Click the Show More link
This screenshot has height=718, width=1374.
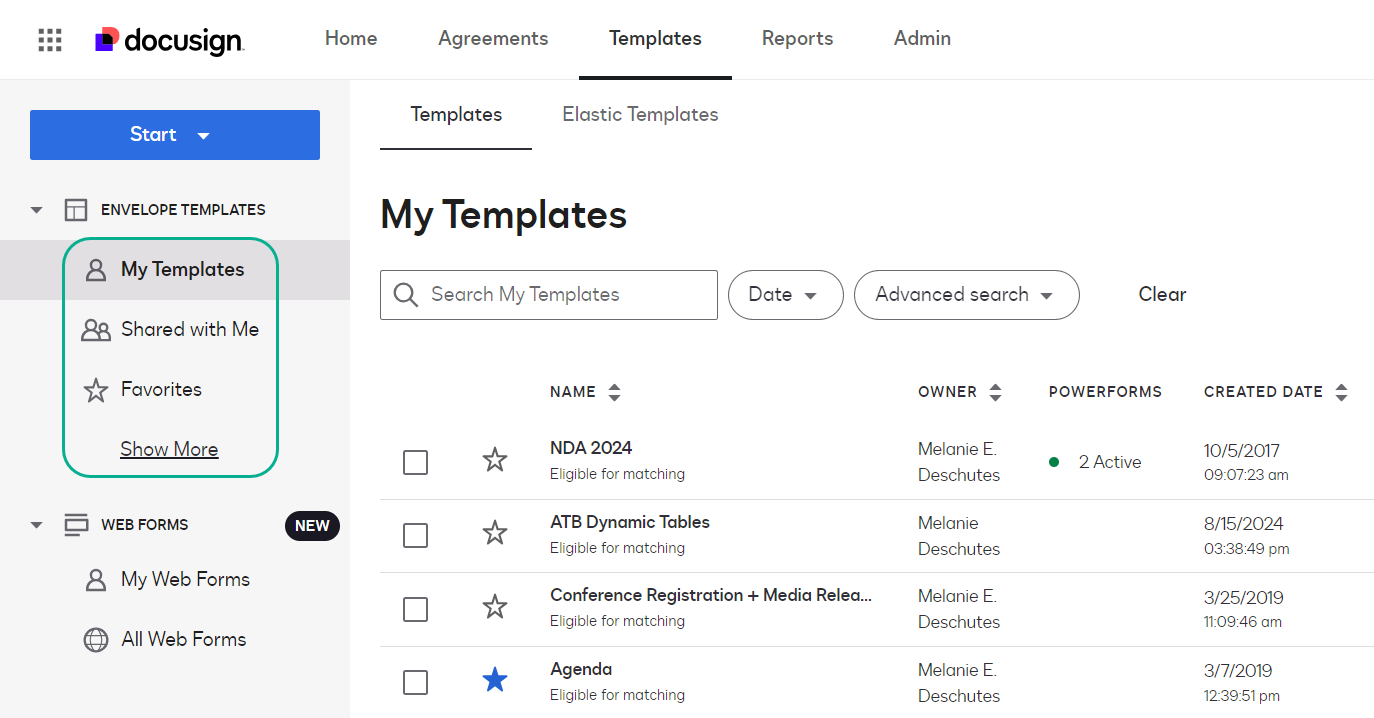point(169,450)
